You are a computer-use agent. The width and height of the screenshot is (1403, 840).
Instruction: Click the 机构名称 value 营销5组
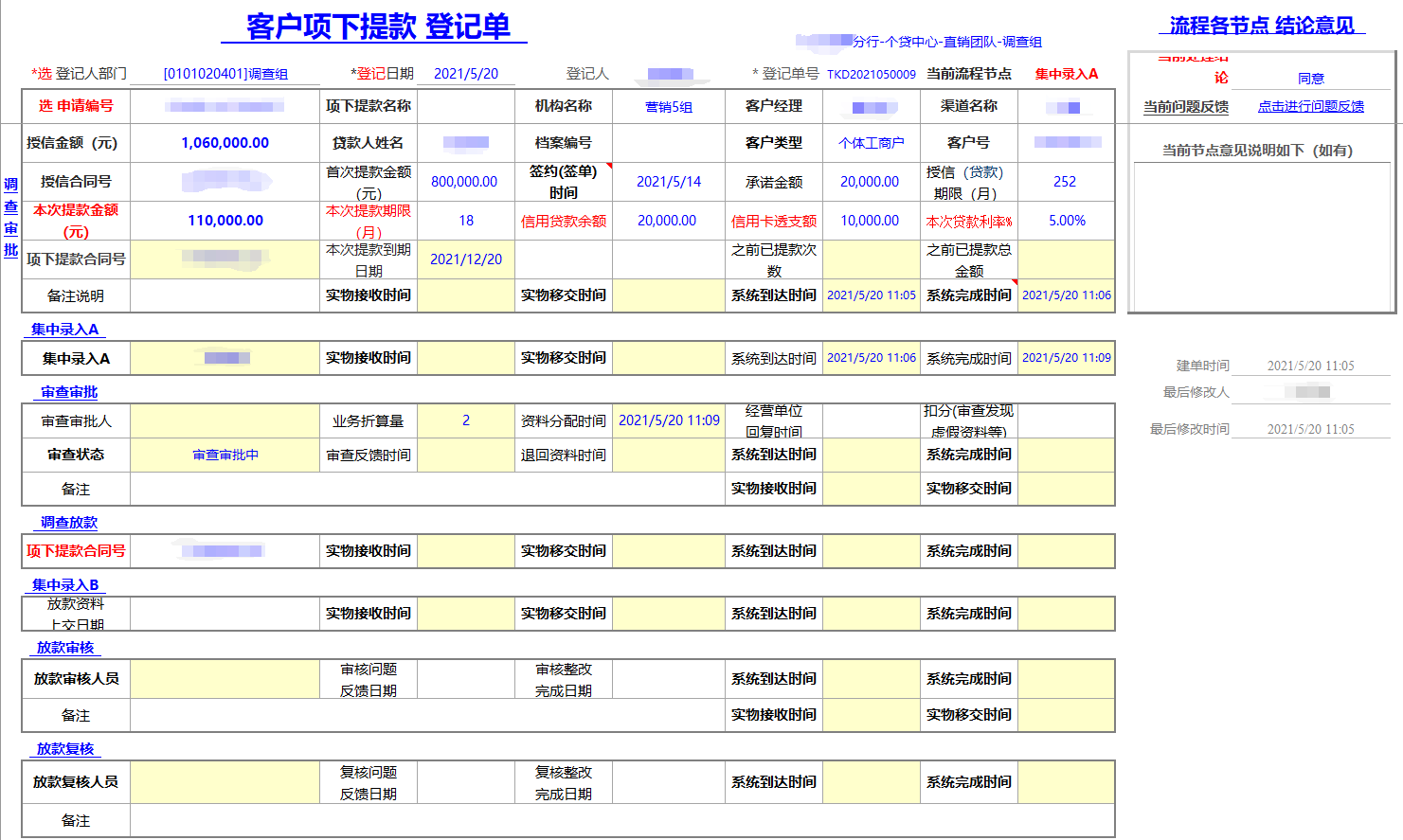point(669,107)
